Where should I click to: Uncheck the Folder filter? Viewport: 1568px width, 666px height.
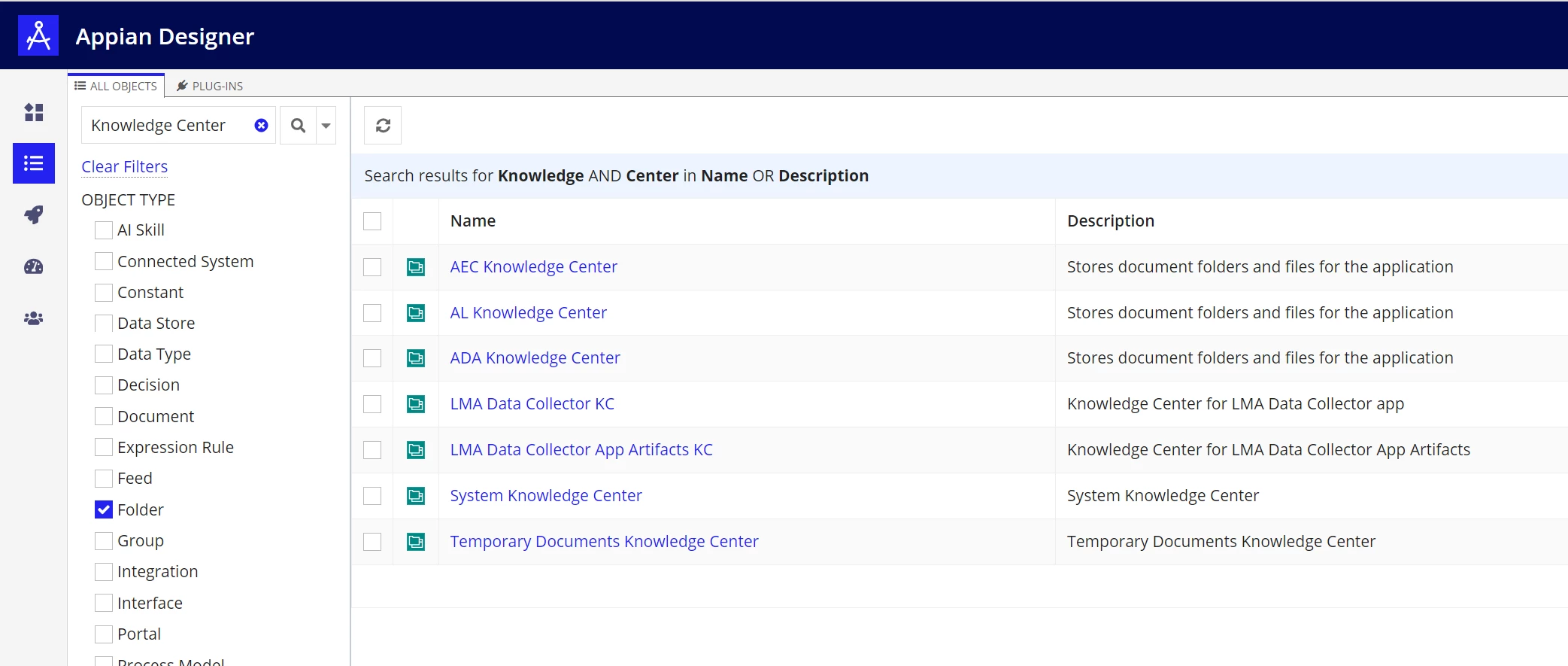coord(104,509)
